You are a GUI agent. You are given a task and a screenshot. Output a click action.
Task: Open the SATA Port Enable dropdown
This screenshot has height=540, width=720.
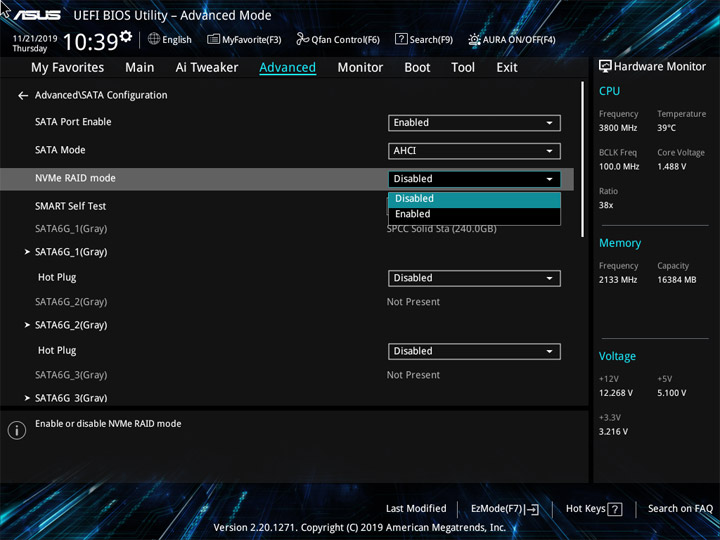click(x=474, y=123)
